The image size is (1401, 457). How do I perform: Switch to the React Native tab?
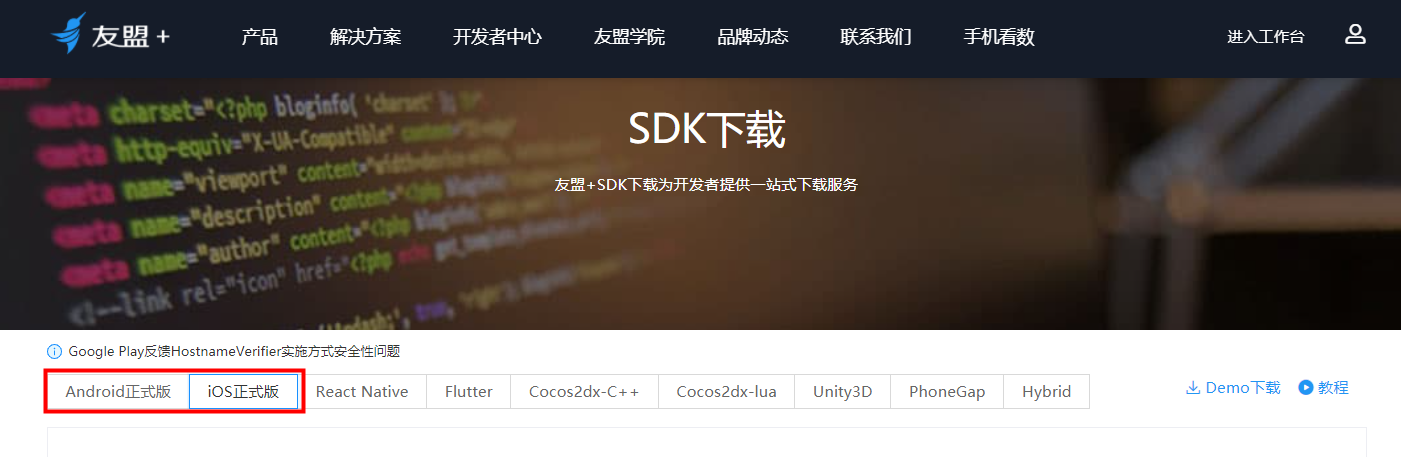click(x=362, y=391)
